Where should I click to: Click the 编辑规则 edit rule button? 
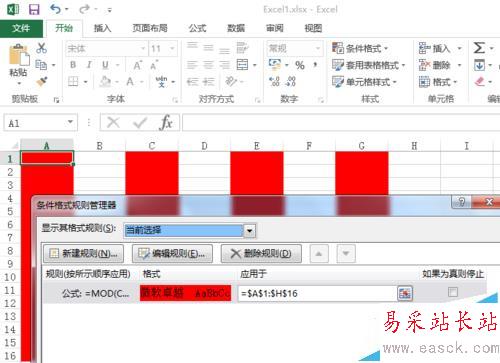click(172, 254)
